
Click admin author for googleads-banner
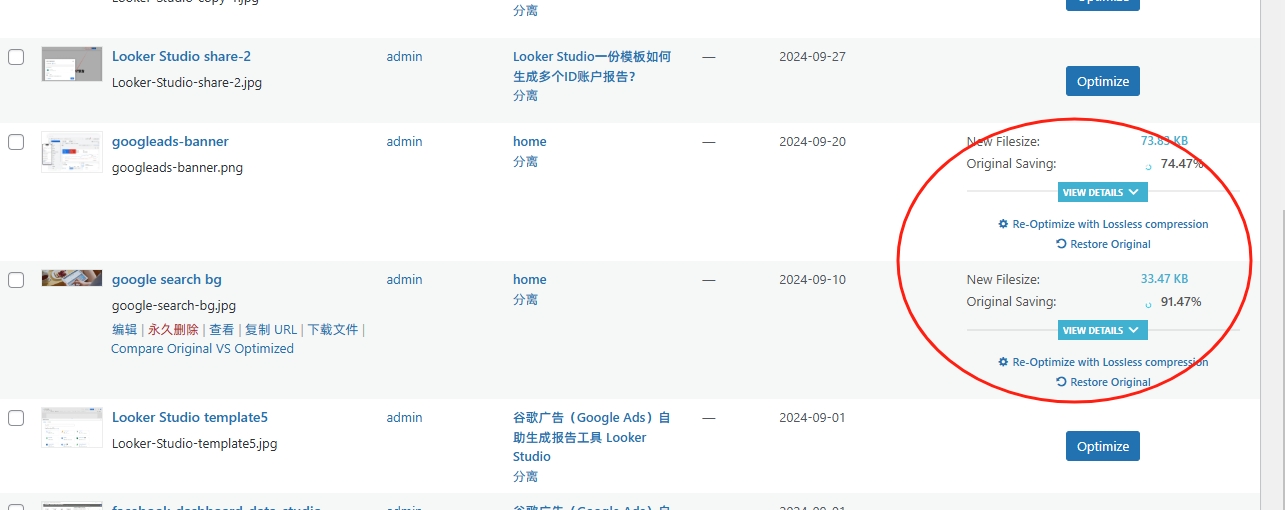[404, 142]
